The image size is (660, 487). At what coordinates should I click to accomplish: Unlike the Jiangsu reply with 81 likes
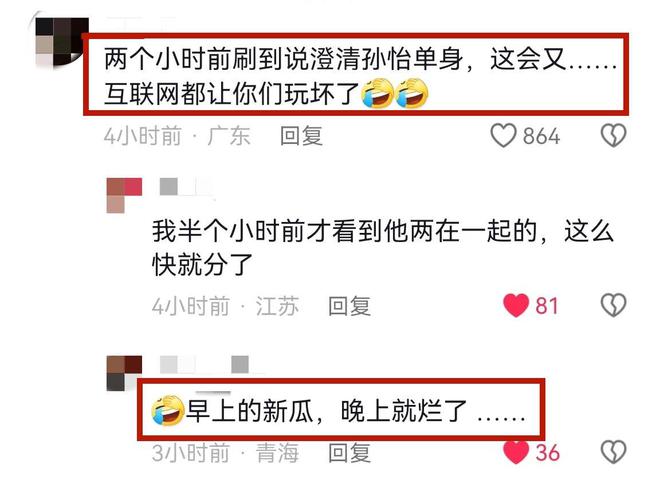pyautogui.click(x=516, y=305)
